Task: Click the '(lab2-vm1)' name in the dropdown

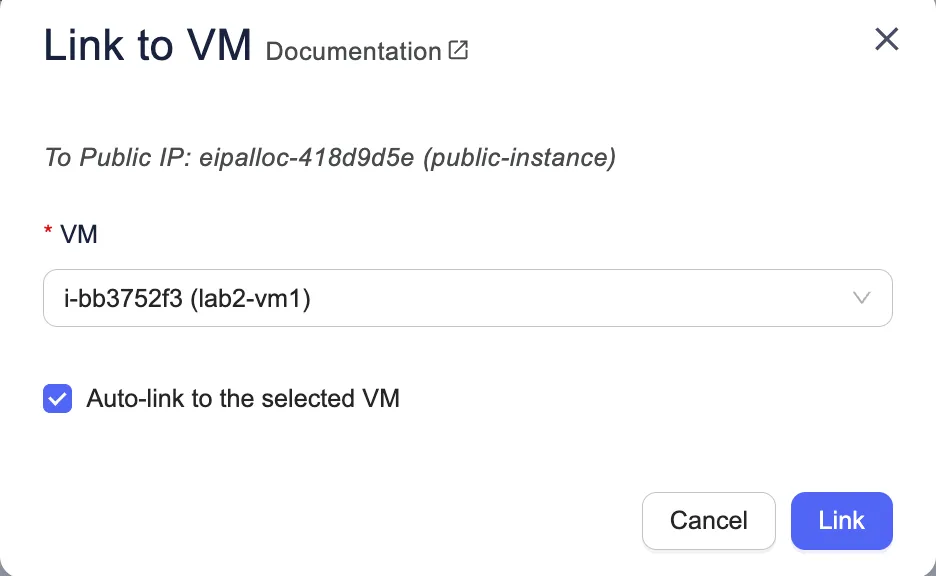Action: coord(250,298)
